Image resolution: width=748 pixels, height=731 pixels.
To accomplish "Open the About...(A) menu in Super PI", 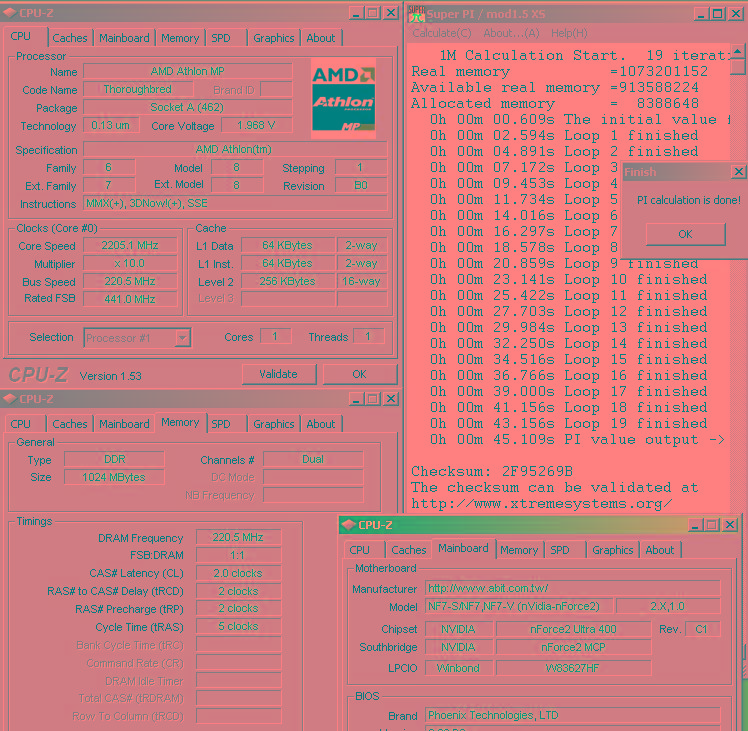I will pos(511,33).
